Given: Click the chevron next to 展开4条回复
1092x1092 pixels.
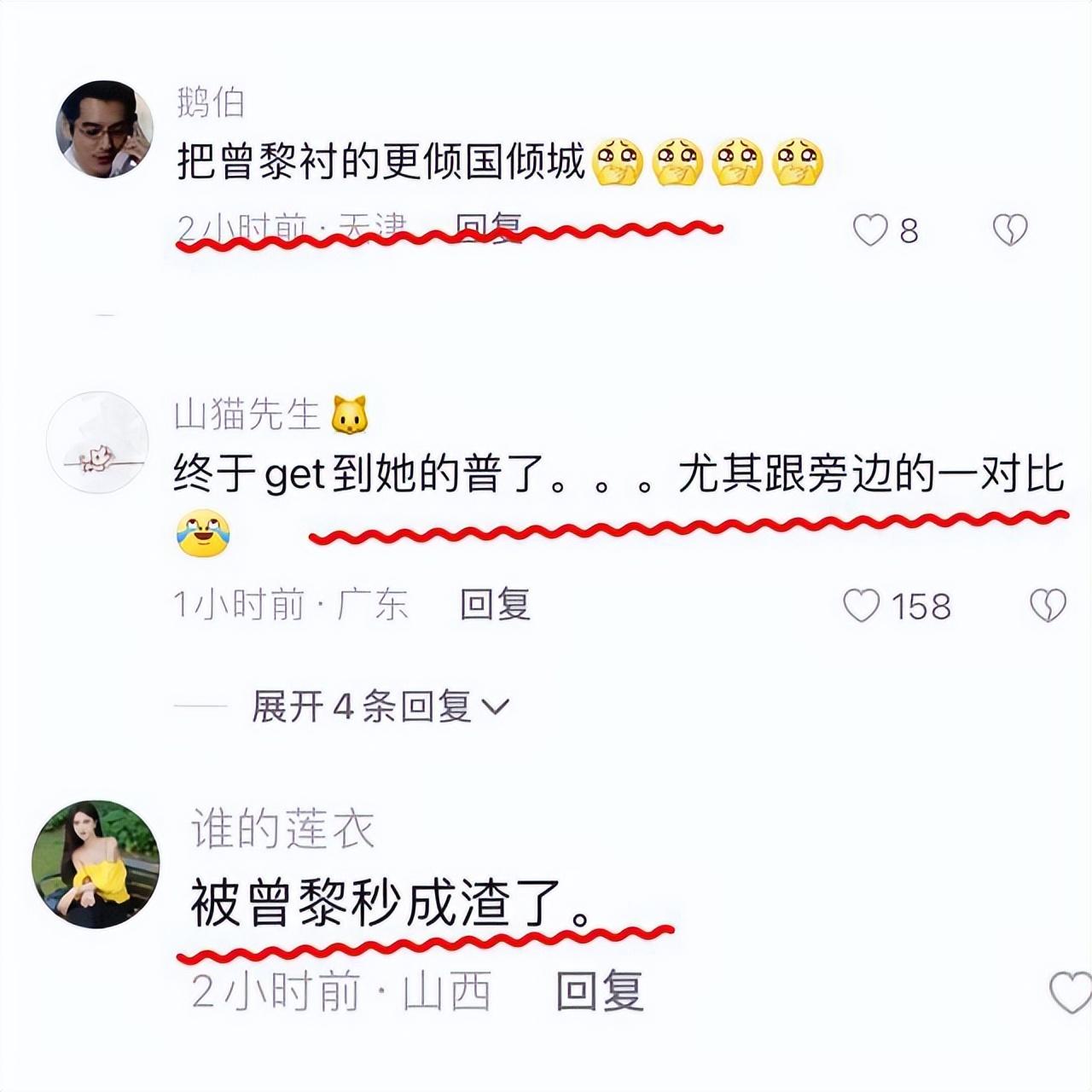Looking at the screenshot, I should click(x=496, y=707).
